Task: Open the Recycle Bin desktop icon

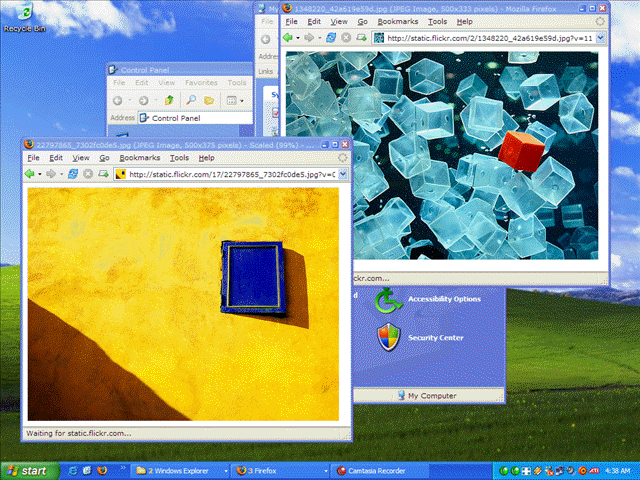Action: click(x=24, y=17)
